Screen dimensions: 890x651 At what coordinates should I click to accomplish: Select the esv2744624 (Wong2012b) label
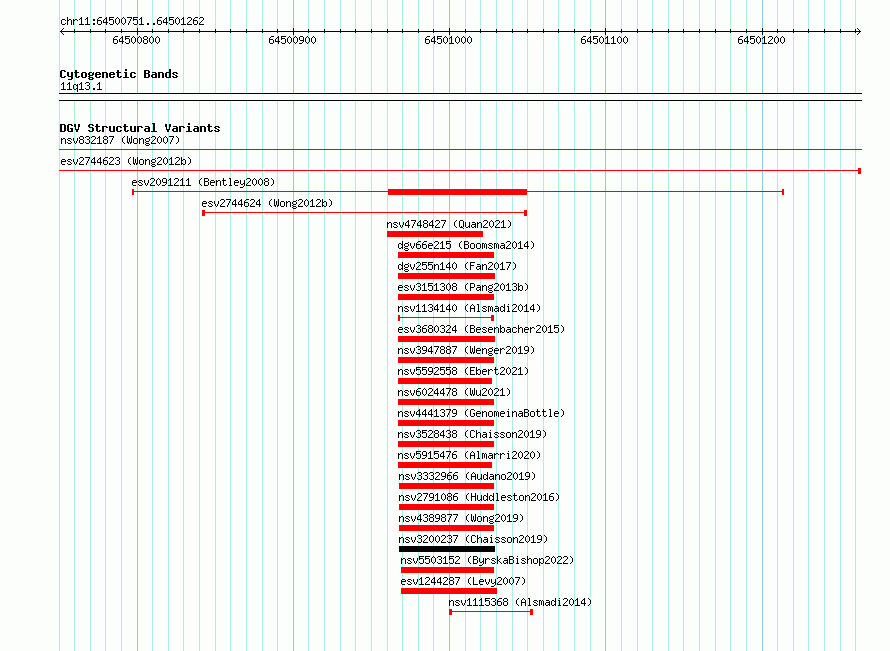(267, 203)
